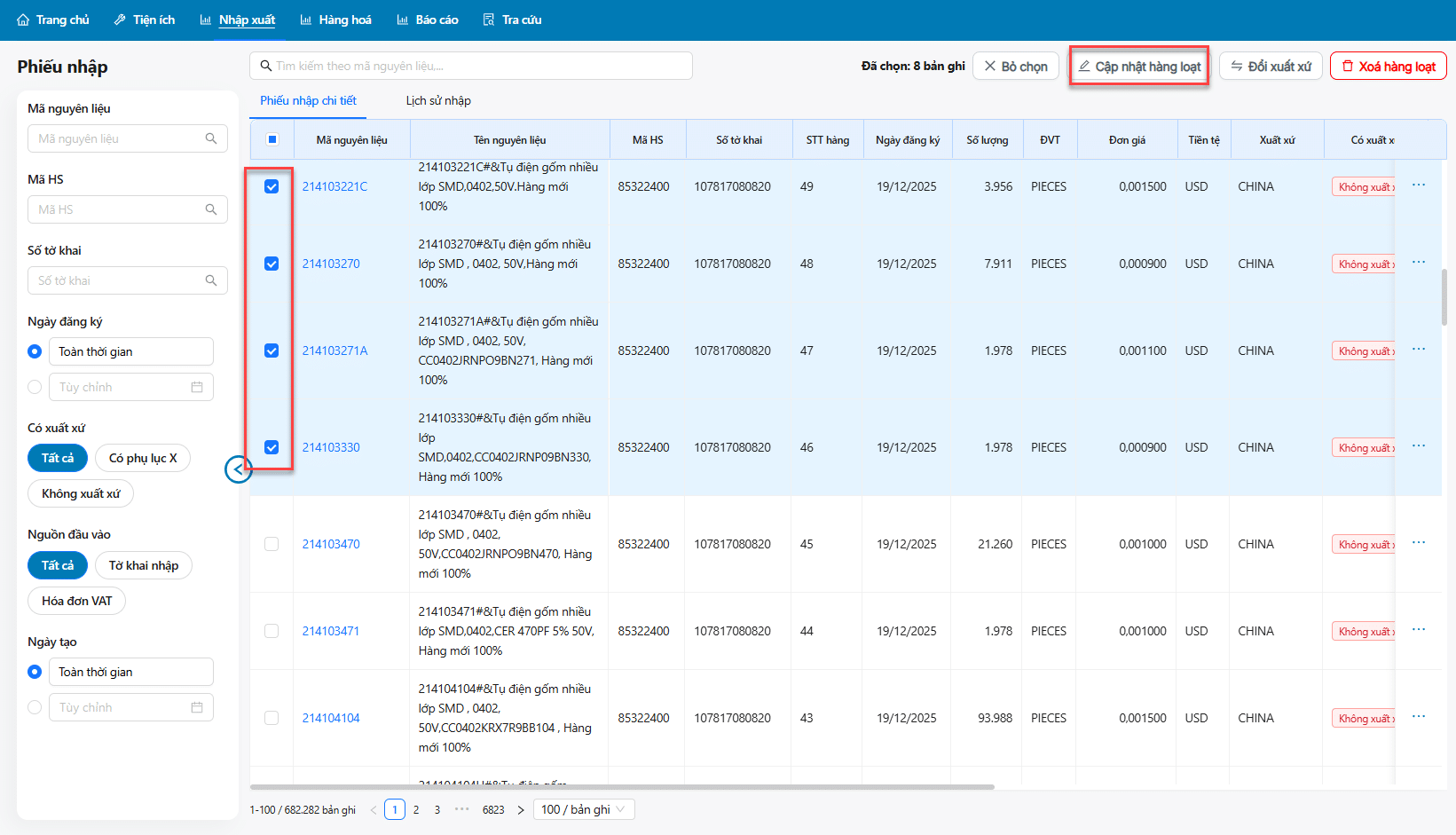Toggle the select-all checkbox in the table header
Screen dimensions: 1456x835
(x=272, y=139)
